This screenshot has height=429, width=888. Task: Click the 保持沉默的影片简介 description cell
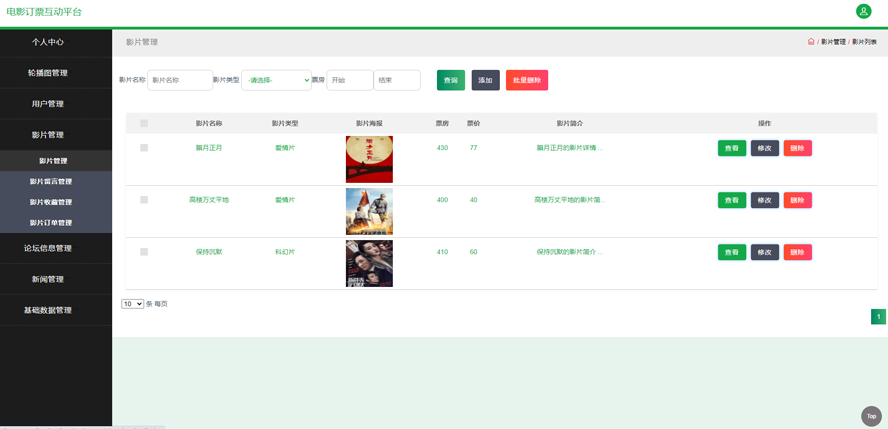[x=570, y=252]
